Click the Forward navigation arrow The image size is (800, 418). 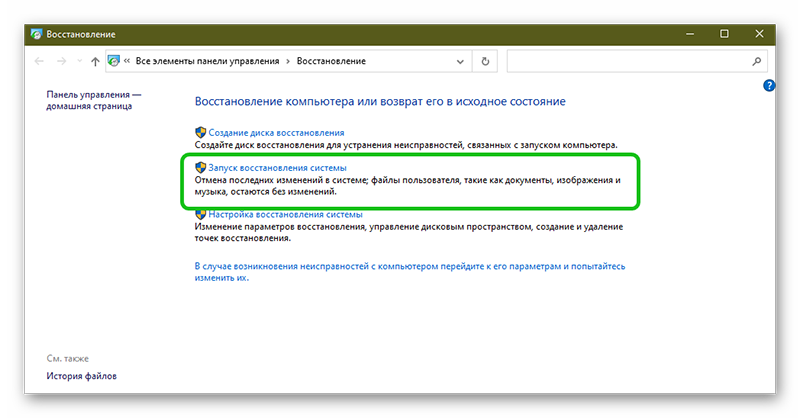pyautogui.click(x=61, y=61)
